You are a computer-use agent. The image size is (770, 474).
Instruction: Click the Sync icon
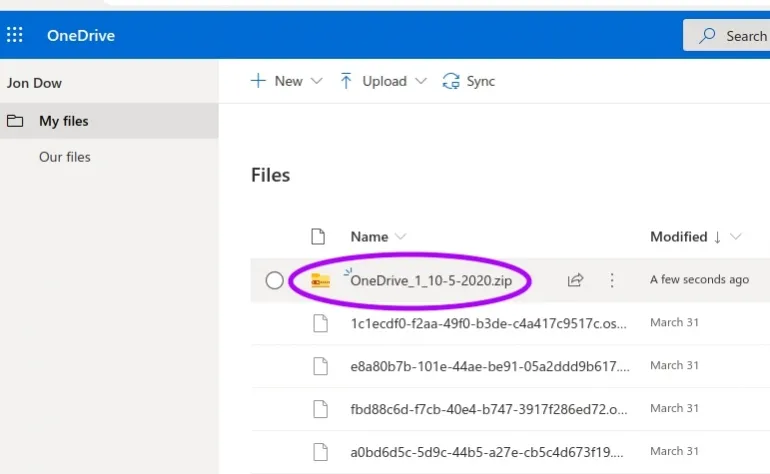point(451,81)
